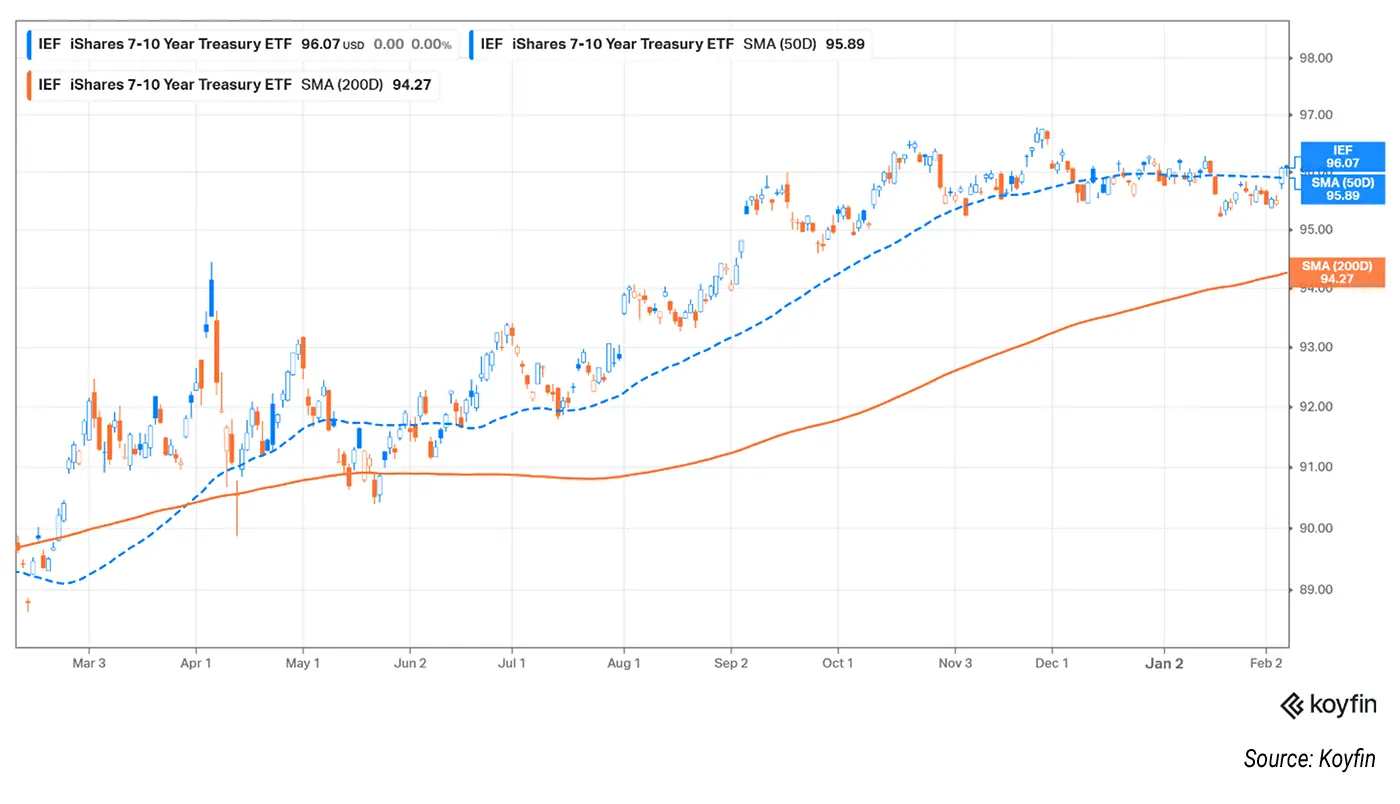Viewport: 1400px width, 804px height.
Task: Click orange color bar in SMA (200D) legend
Action: click(x=29, y=85)
